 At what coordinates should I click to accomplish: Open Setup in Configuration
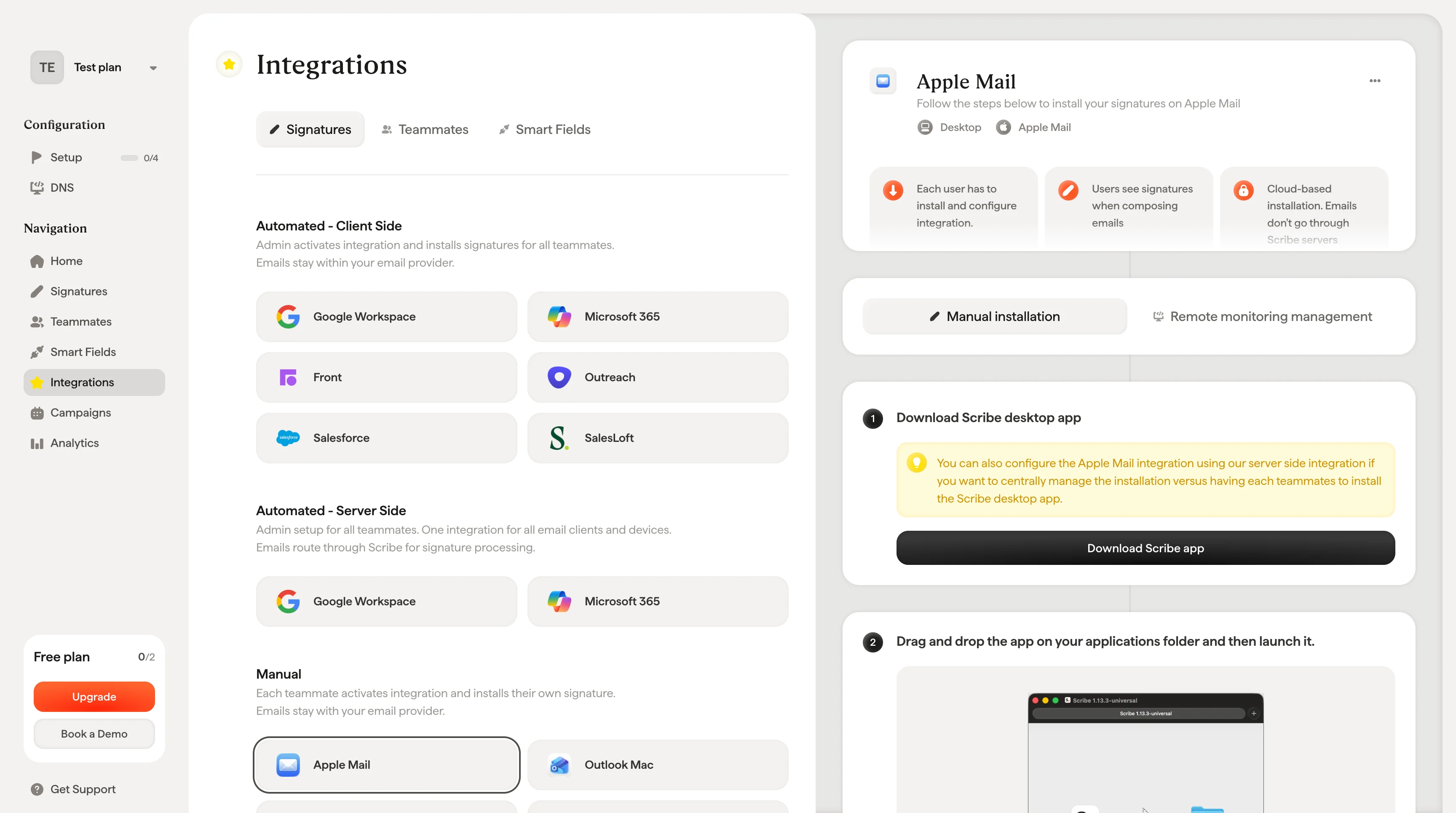coord(94,157)
